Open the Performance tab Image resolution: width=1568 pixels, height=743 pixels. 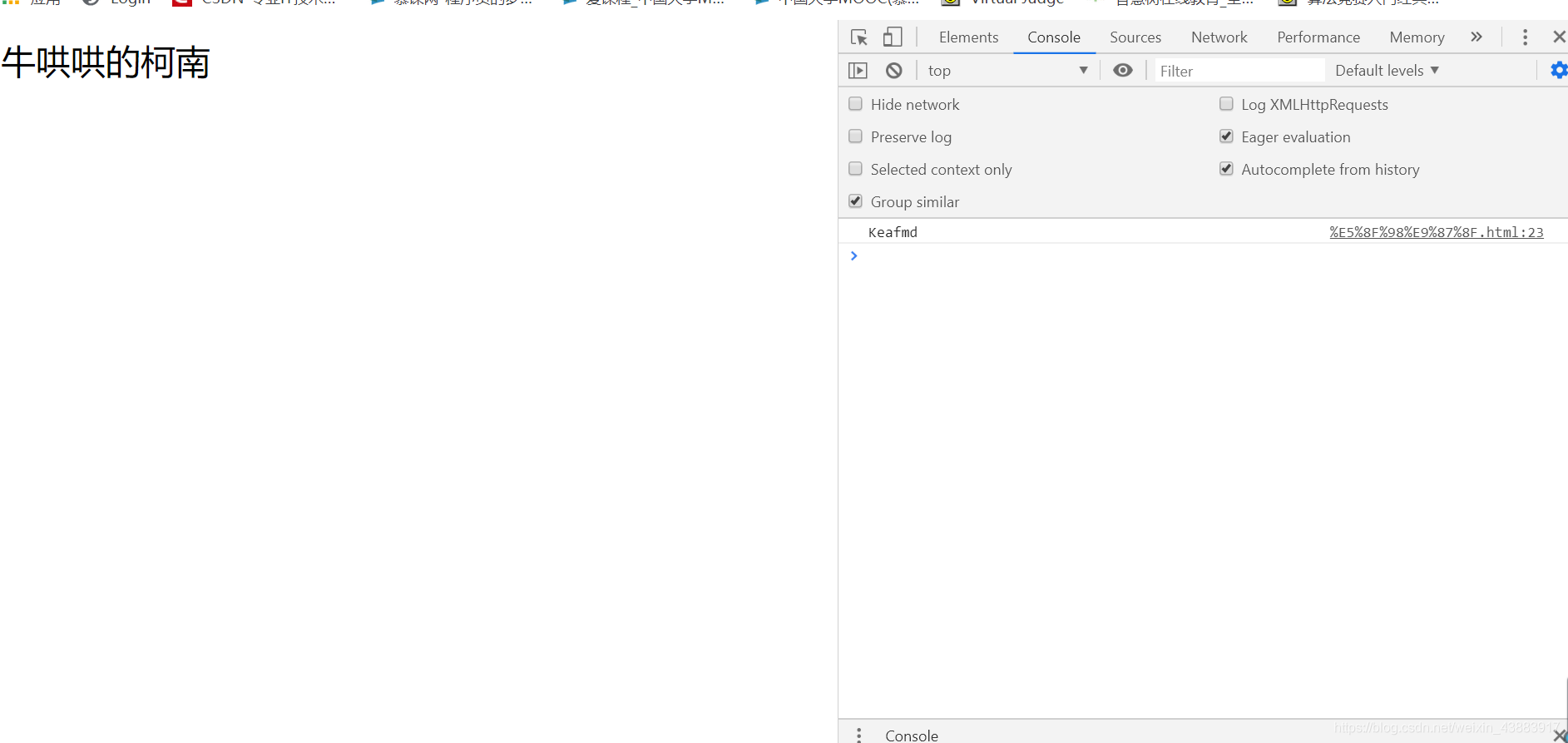coord(1318,37)
